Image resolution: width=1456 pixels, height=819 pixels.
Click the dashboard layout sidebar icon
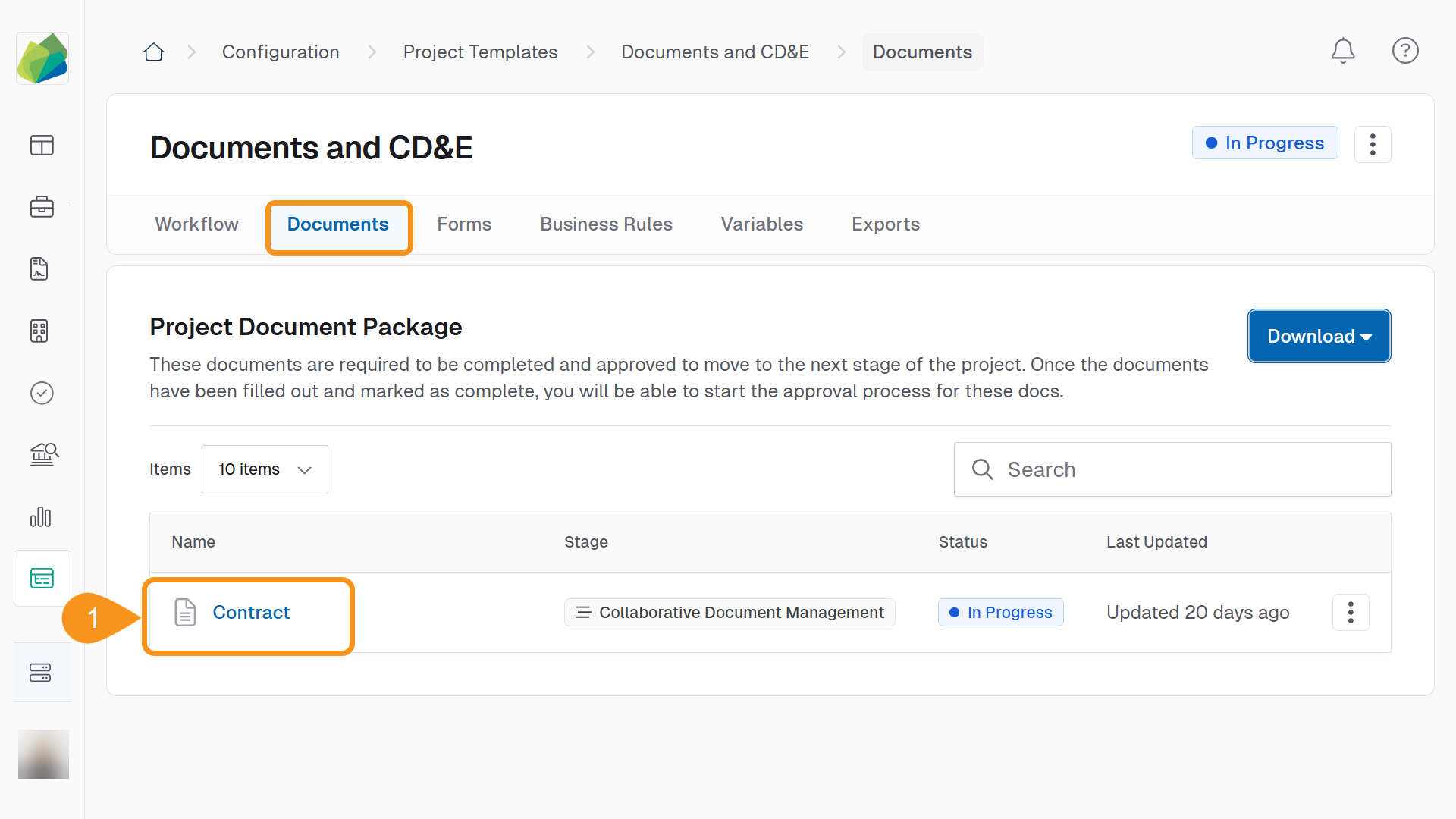coord(42,145)
